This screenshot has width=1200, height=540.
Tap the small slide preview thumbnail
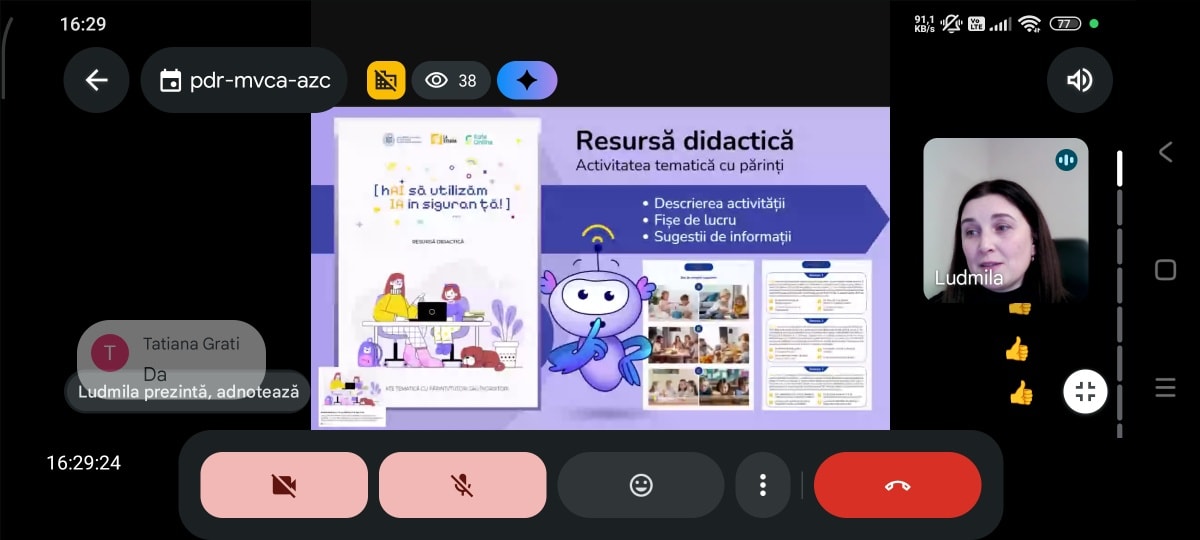[352, 397]
